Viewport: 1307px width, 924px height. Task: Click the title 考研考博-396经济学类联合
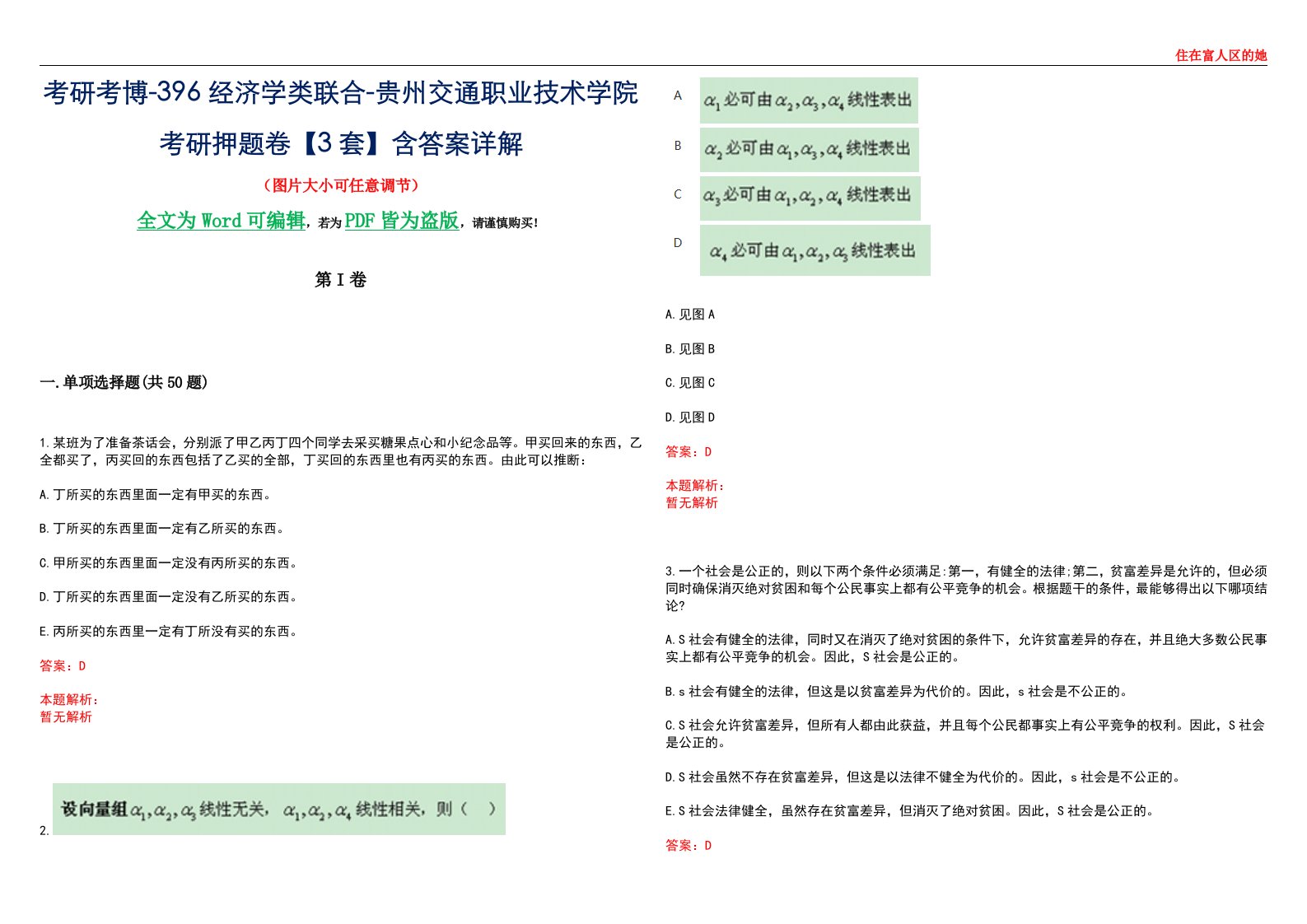203,93
